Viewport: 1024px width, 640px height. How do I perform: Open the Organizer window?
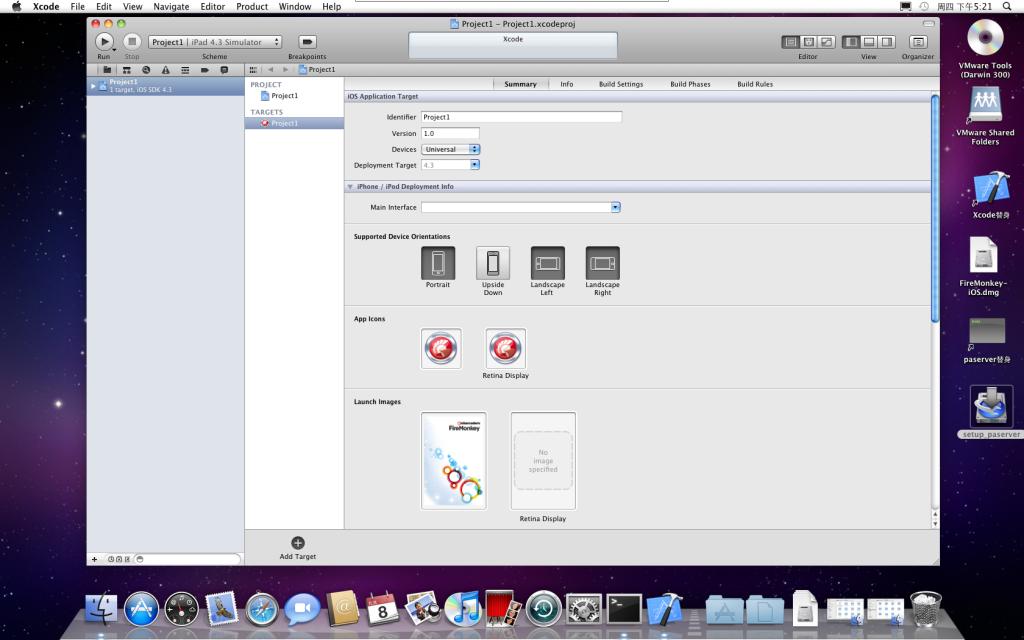tap(918, 42)
